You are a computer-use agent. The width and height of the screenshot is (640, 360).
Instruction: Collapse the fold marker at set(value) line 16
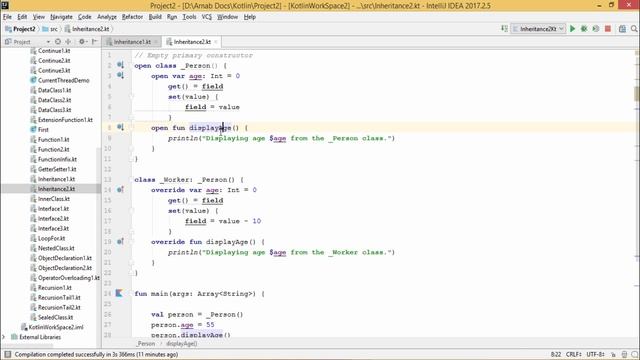point(132,211)
